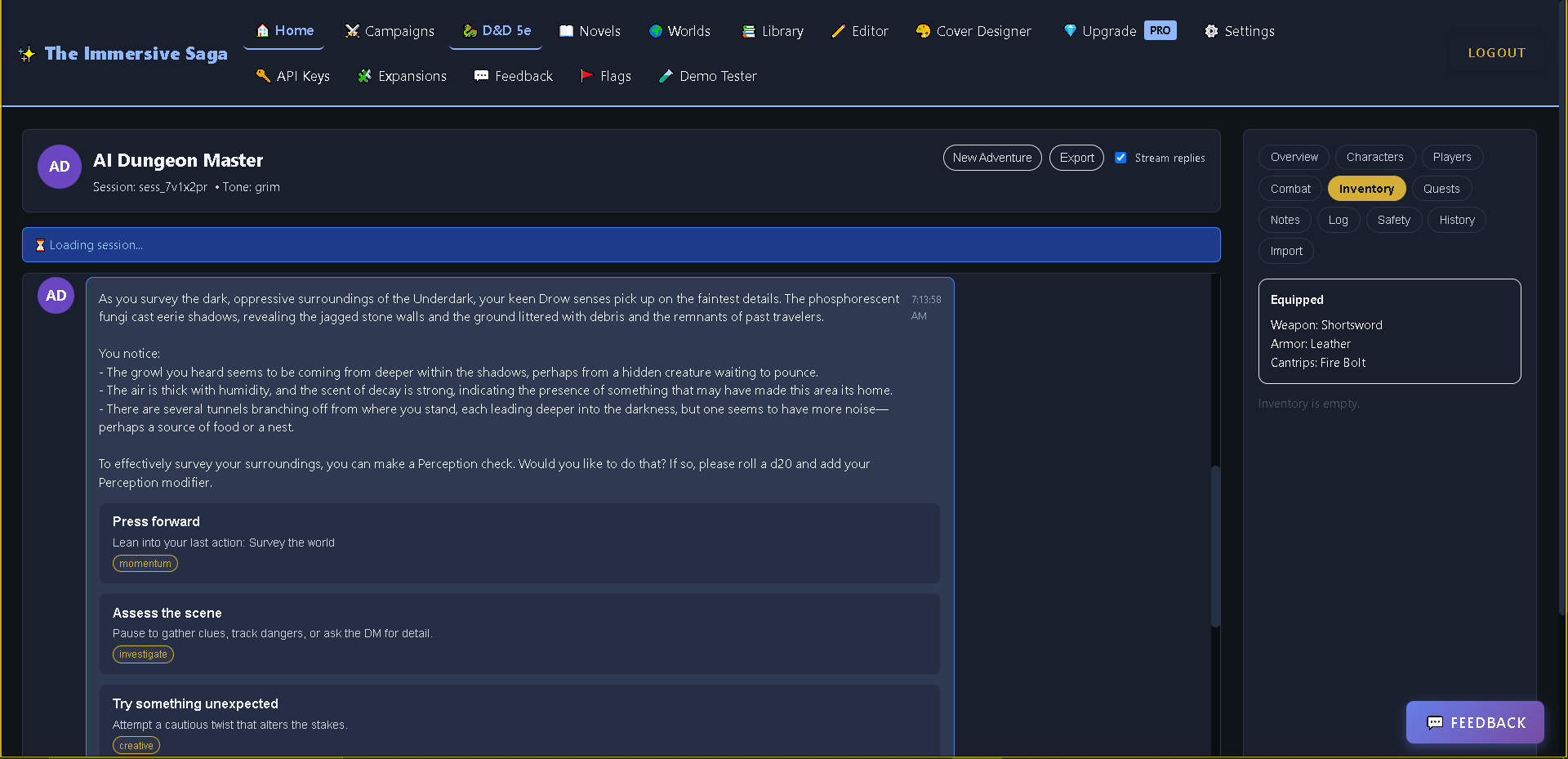Image resolution: width=1568 pixels, height=759 pixels.
Task: Choose the Press forward action card
Action: click(519, 542)
